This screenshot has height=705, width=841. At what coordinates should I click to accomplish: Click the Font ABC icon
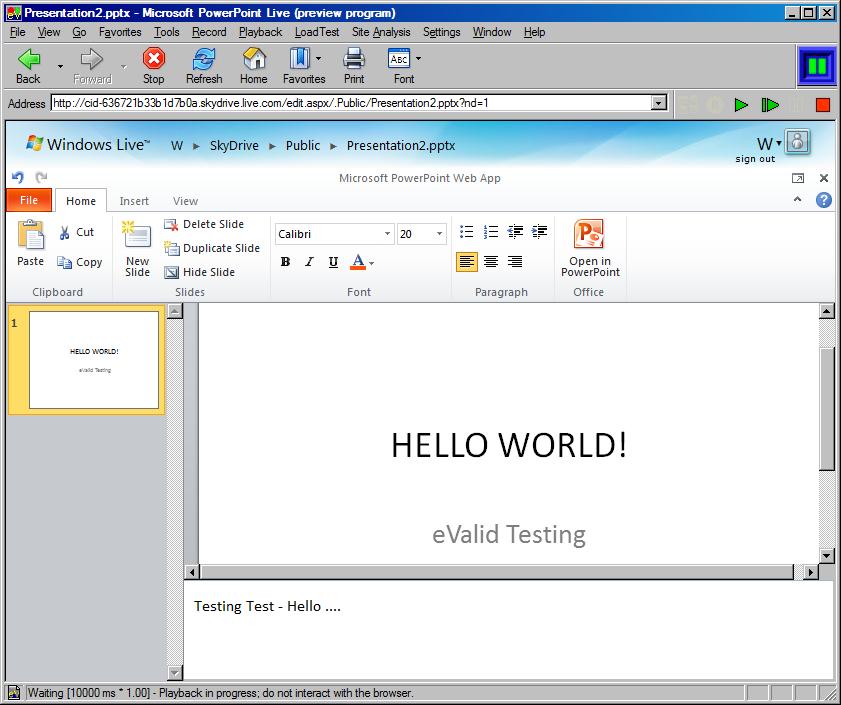399,58
